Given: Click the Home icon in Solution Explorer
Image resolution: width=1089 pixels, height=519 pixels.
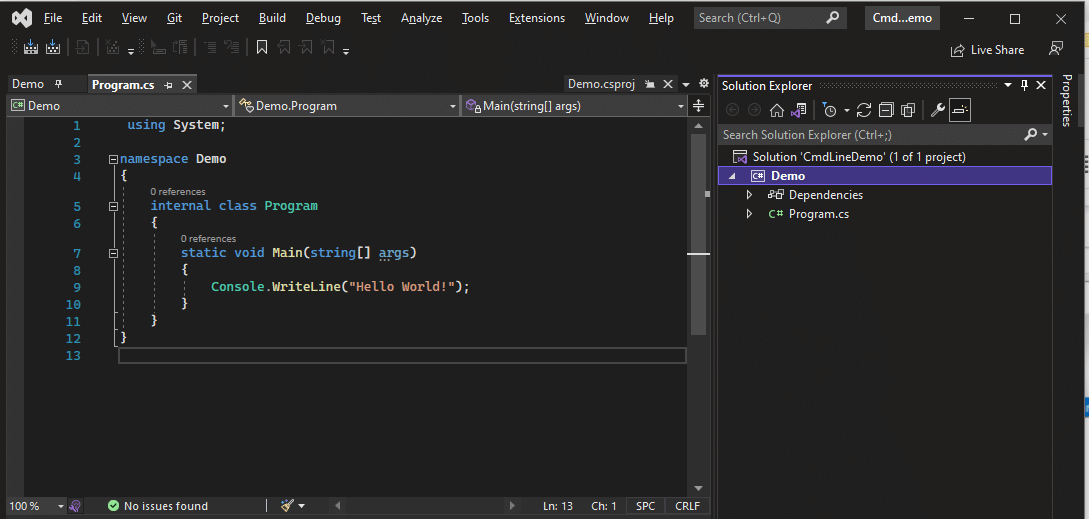Looking at the screenshot, I should [776, 110].
